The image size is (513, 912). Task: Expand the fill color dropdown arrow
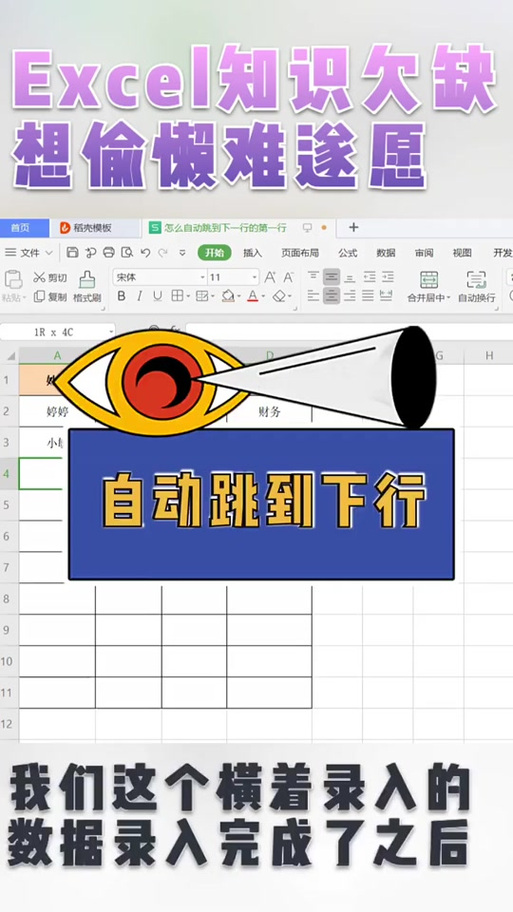238,297
